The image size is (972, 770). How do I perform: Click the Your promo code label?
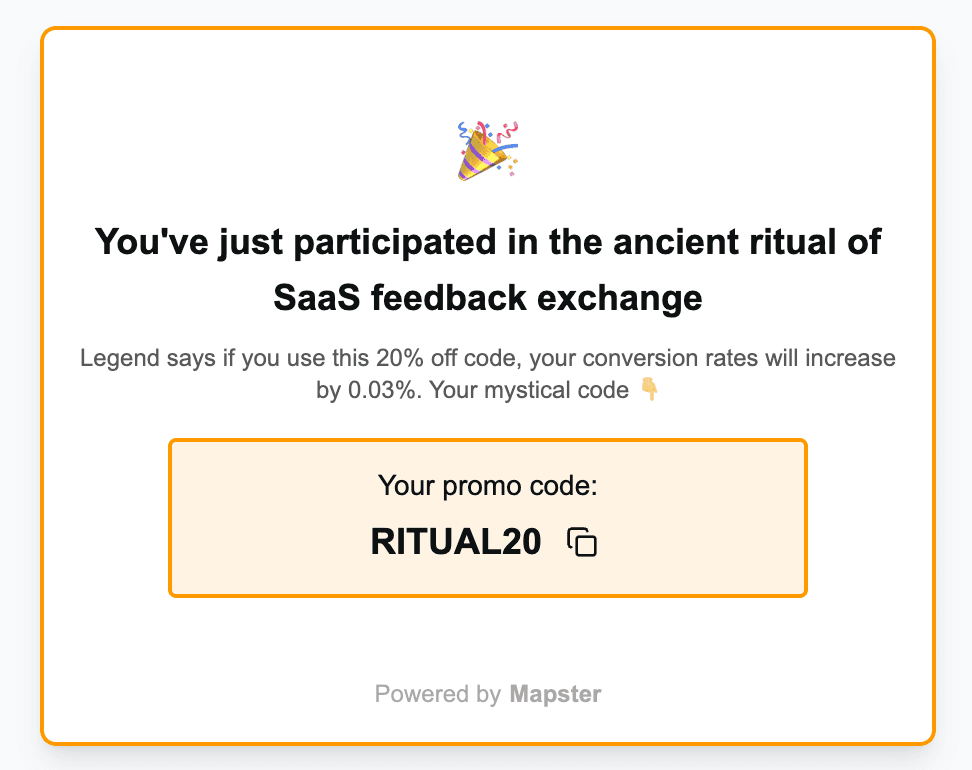pos(486,486)
